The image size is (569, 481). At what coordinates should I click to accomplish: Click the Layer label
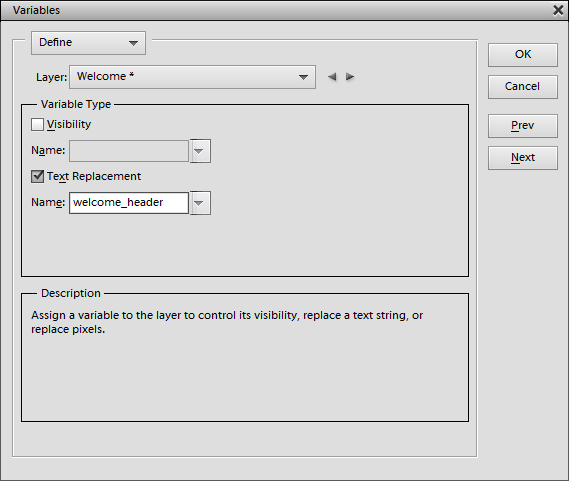click(x=52, y=77)
